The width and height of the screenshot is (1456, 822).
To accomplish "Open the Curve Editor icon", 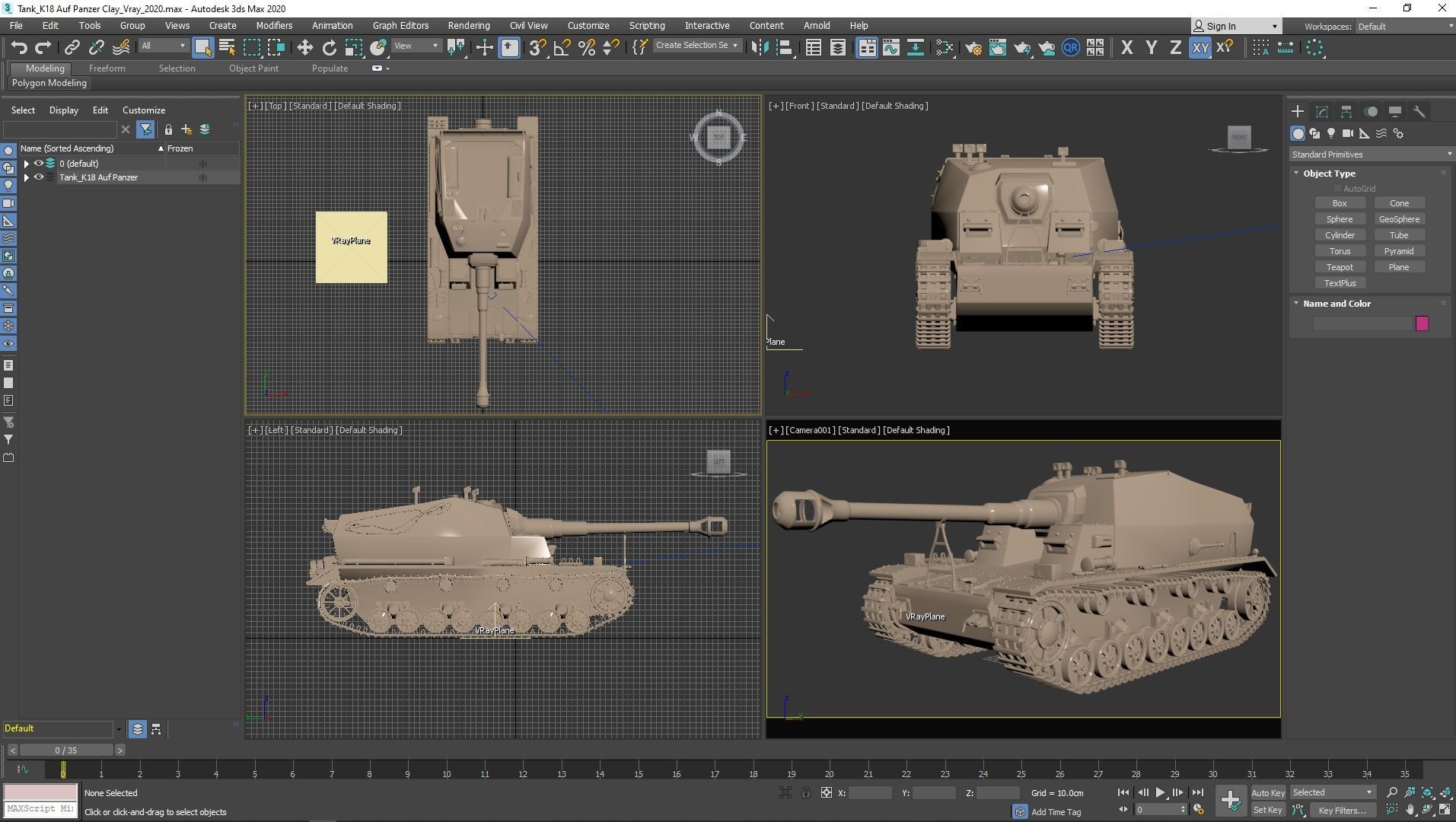I will [891, 48].
